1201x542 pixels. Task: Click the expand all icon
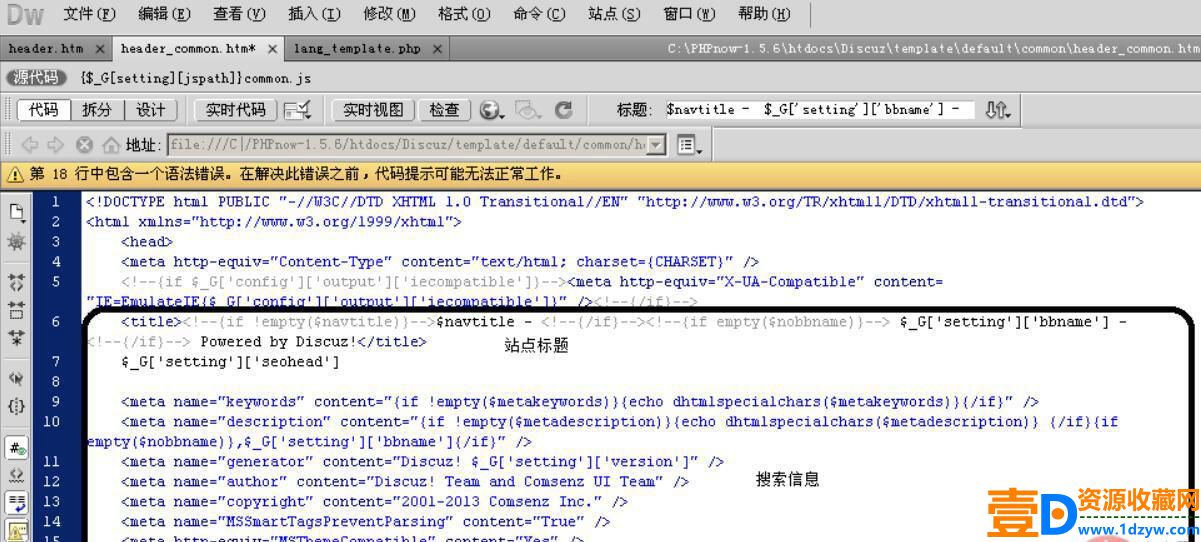[17, 338]
